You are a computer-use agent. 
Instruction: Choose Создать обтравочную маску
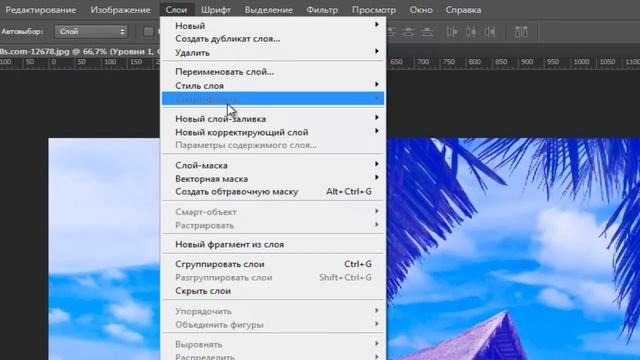tap(273, 192)
